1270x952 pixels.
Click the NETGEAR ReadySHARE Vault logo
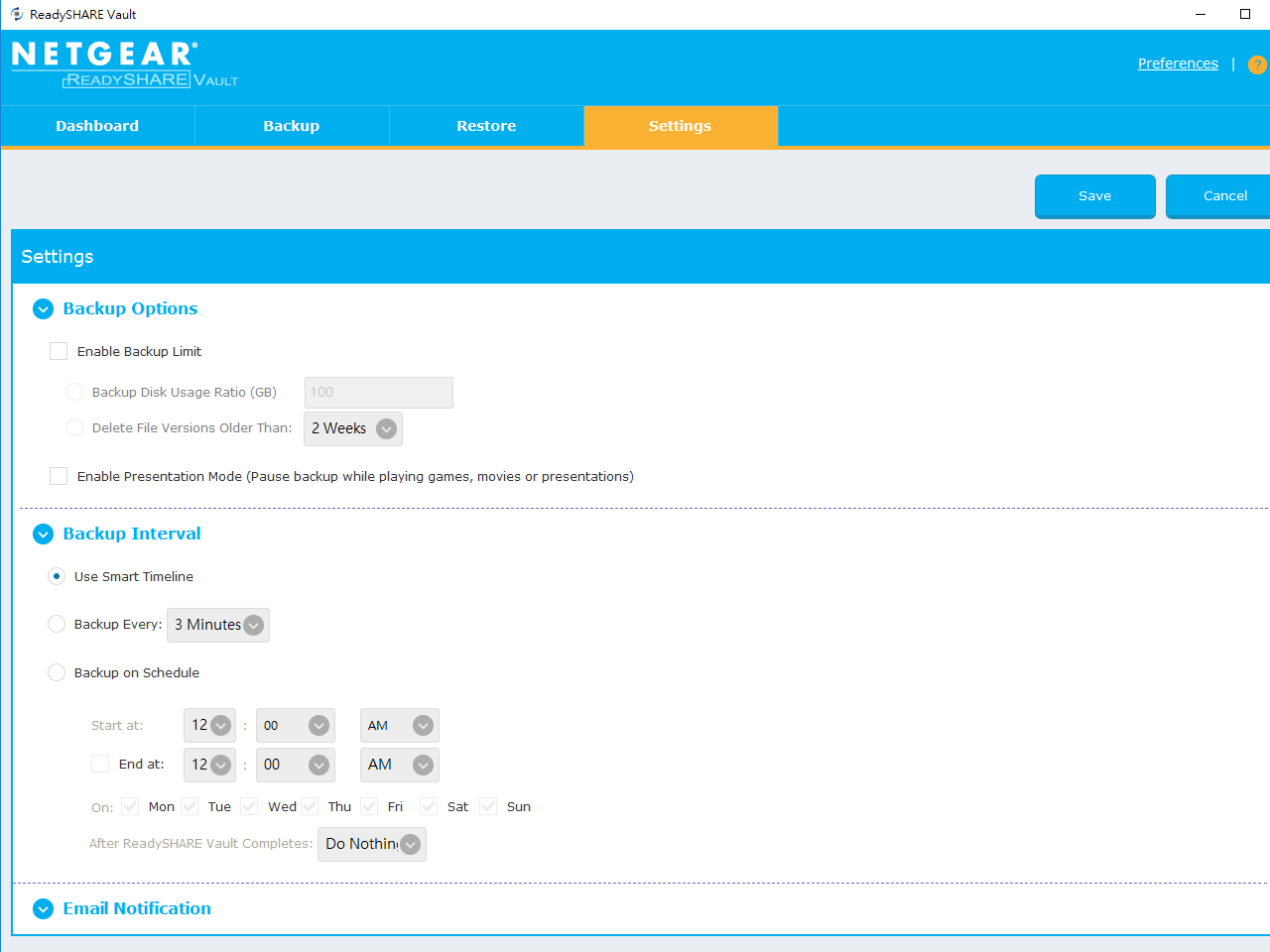tap(124, 64)
